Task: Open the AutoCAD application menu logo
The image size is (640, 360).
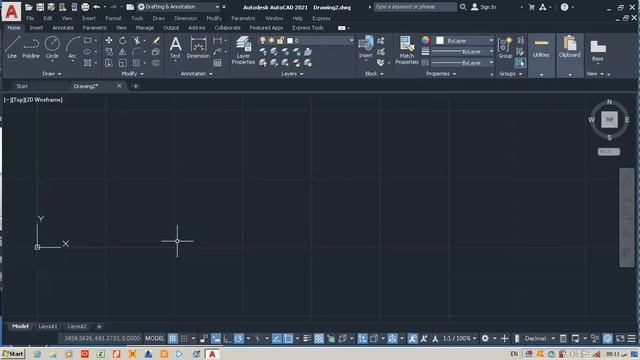Action: coord(11,11)
